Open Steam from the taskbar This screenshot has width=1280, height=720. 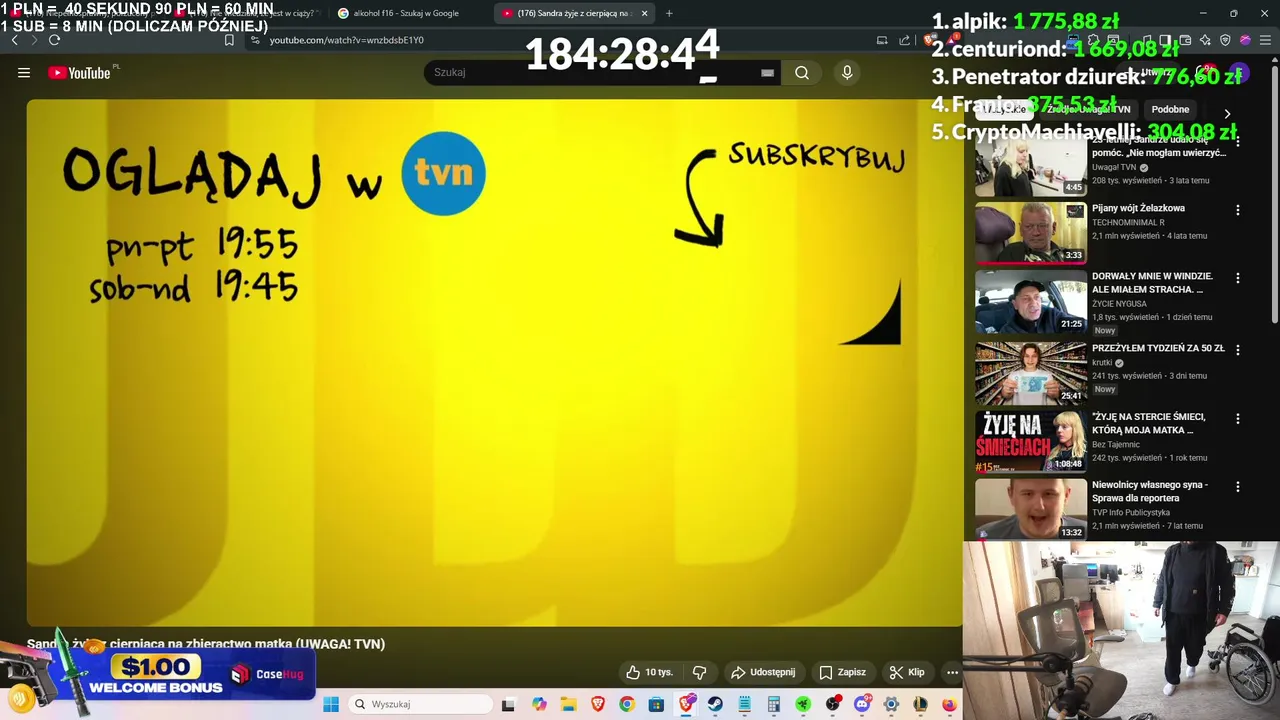[x=715, y=704]
